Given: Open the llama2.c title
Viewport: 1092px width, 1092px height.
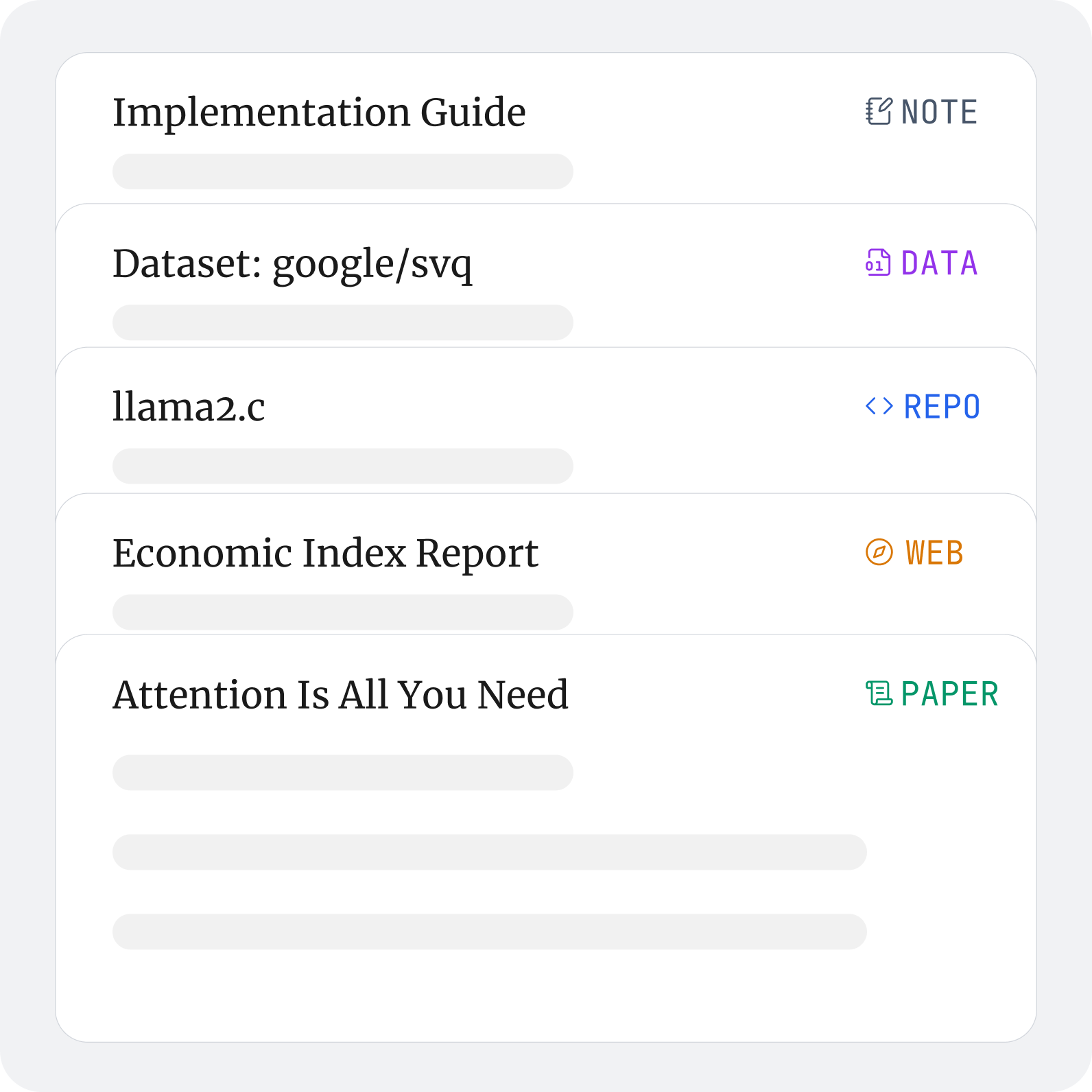Looking at the screenshot, I should [x=189, y=407].
